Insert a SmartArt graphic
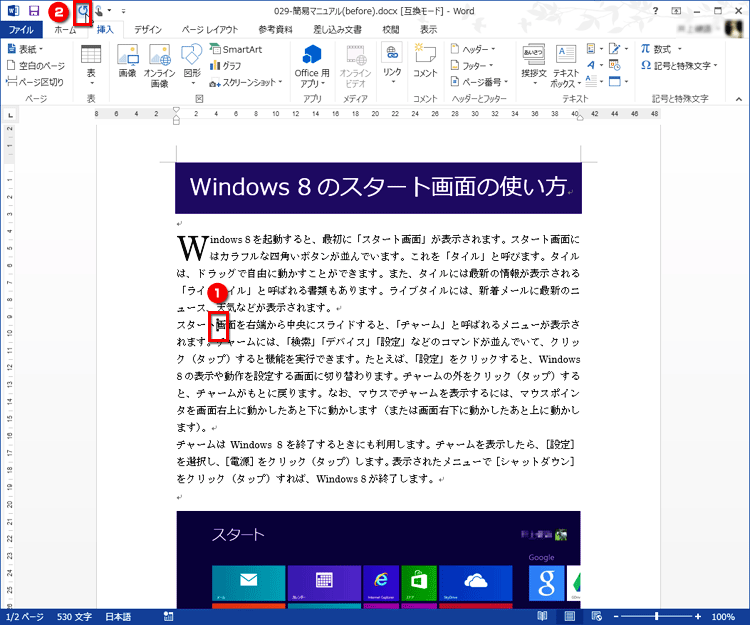Viewport: 750px width, 625px height. [236, 49]
